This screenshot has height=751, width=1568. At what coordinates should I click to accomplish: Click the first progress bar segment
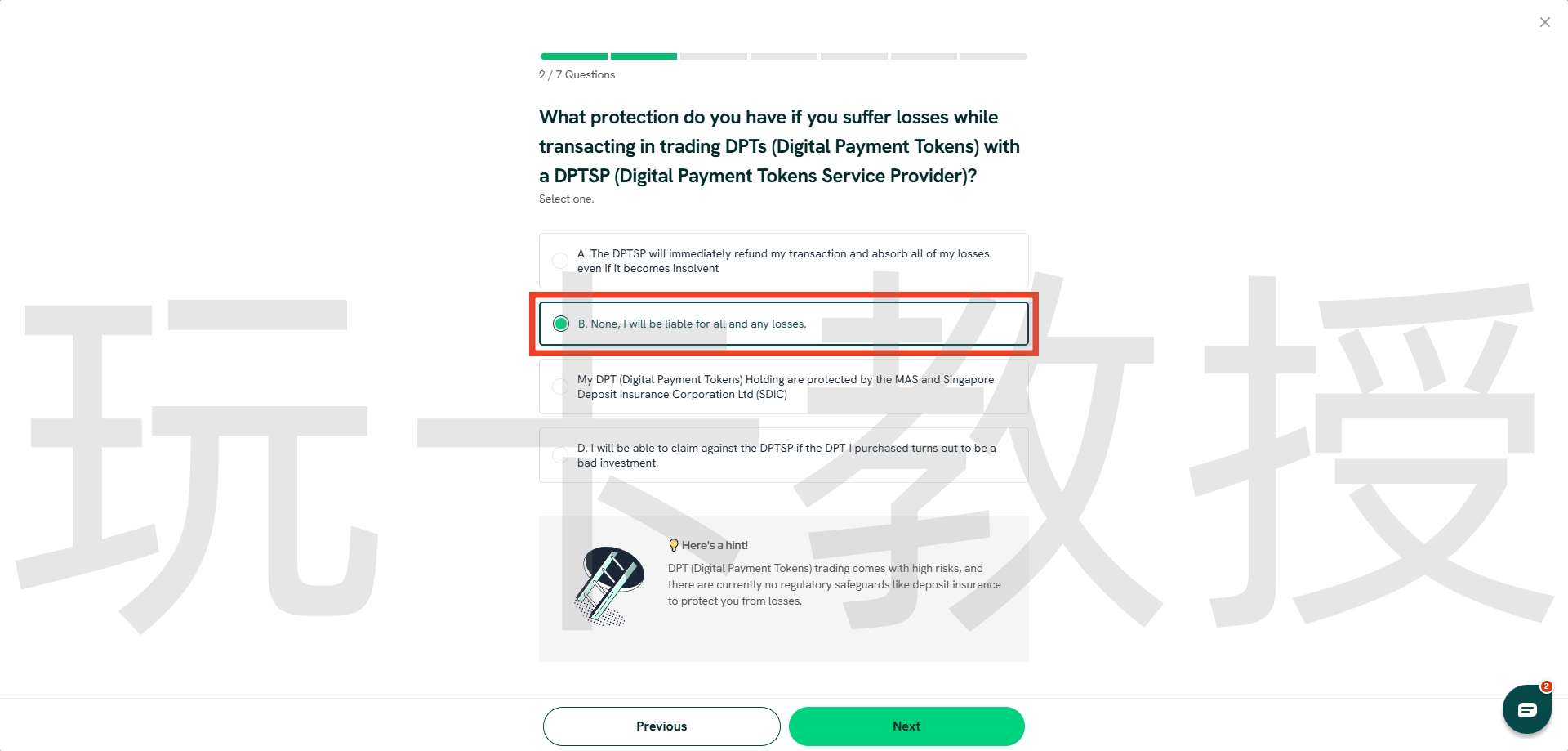573,56
